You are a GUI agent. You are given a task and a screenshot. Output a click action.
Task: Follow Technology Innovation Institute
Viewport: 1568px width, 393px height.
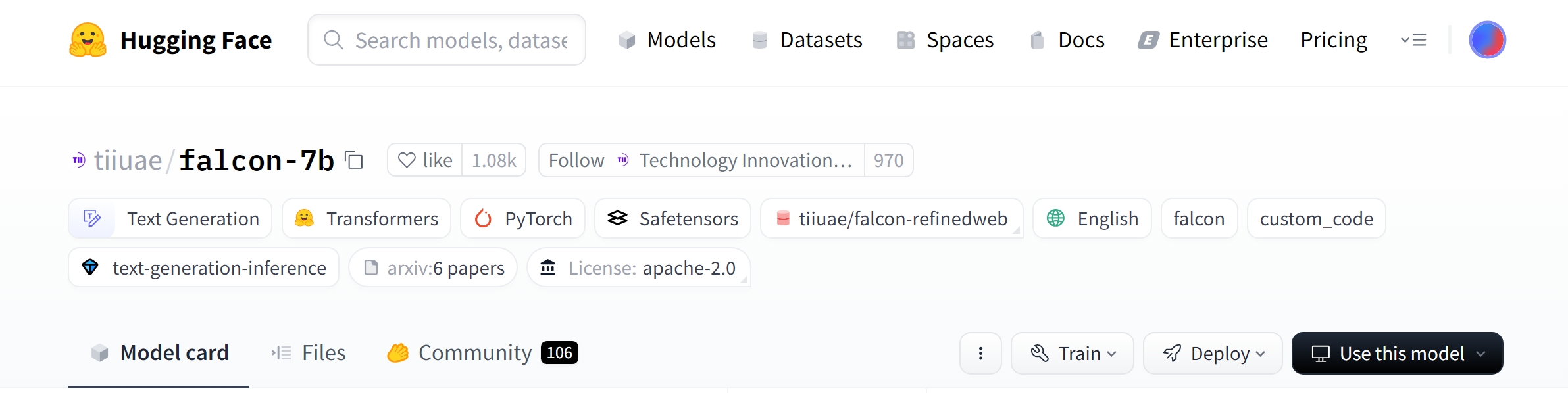[x=576, y=160]
